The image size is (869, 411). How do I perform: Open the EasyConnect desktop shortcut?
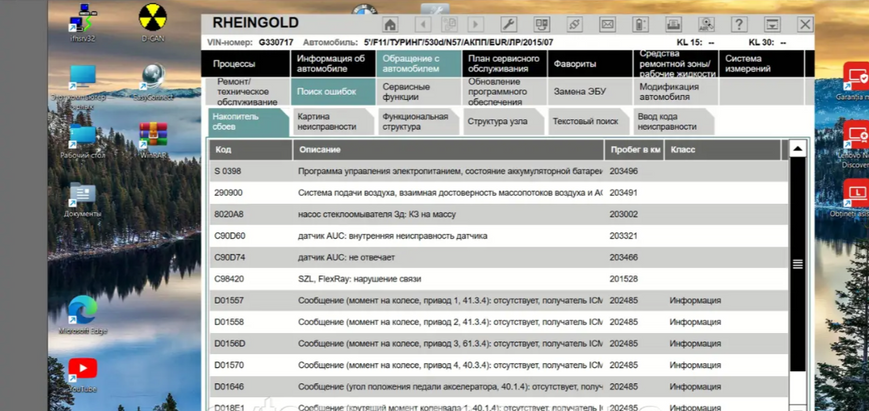(153, 83)
